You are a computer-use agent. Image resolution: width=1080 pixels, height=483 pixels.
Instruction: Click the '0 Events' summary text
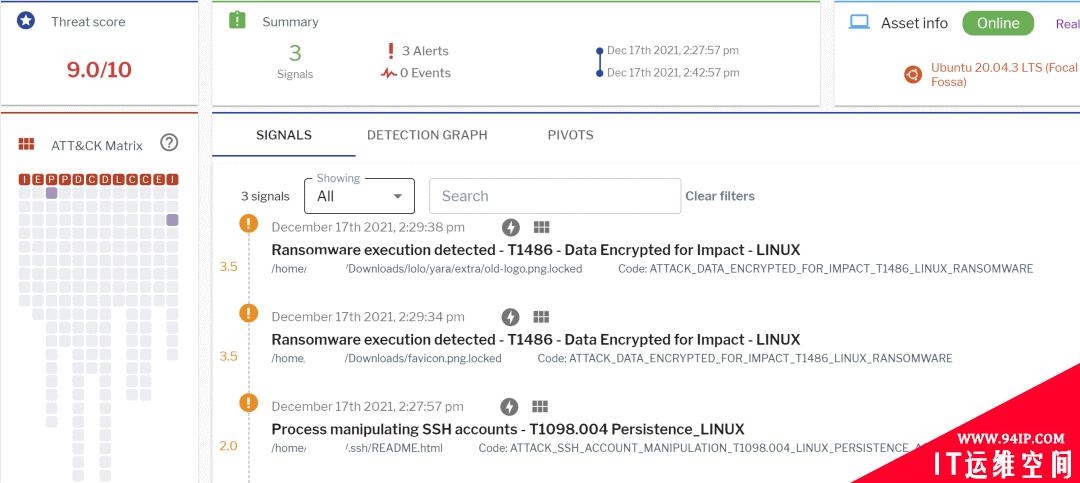426,73
